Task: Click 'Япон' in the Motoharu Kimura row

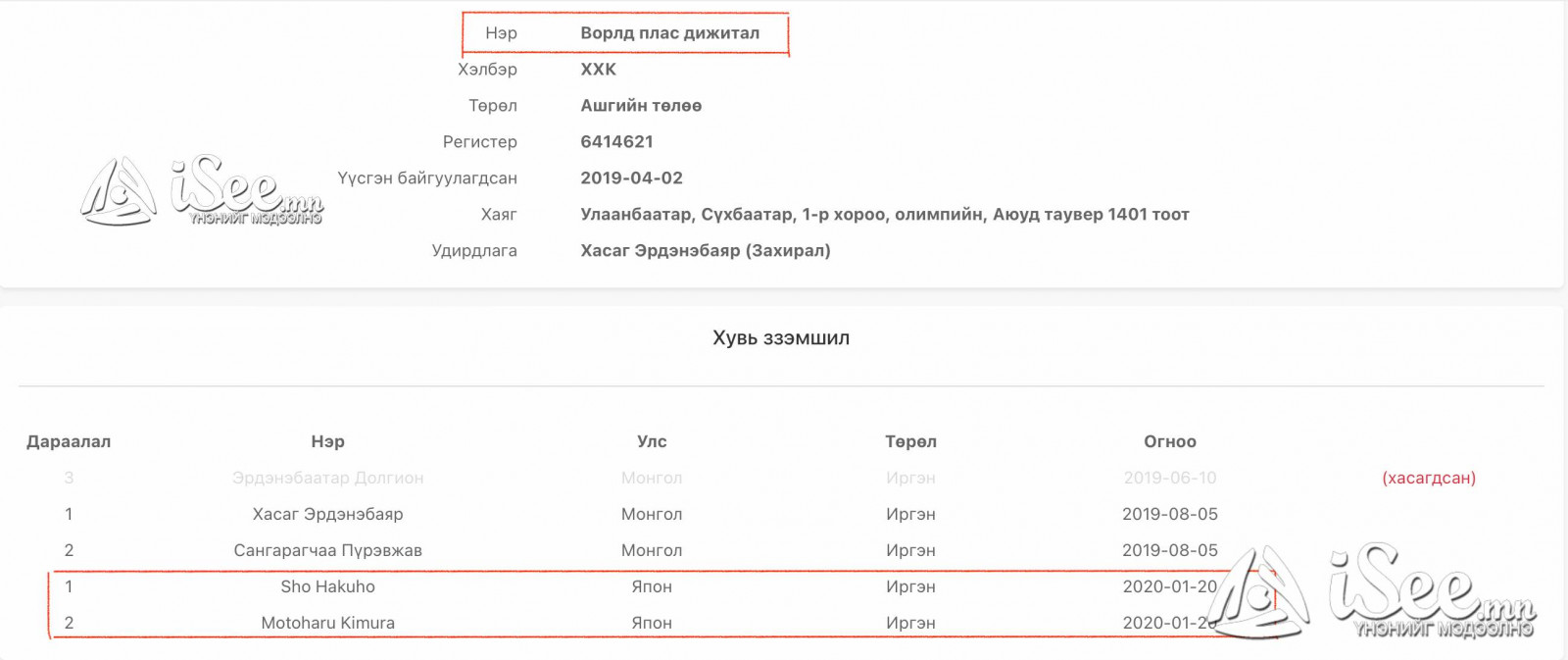Action: tap(652, 624)
